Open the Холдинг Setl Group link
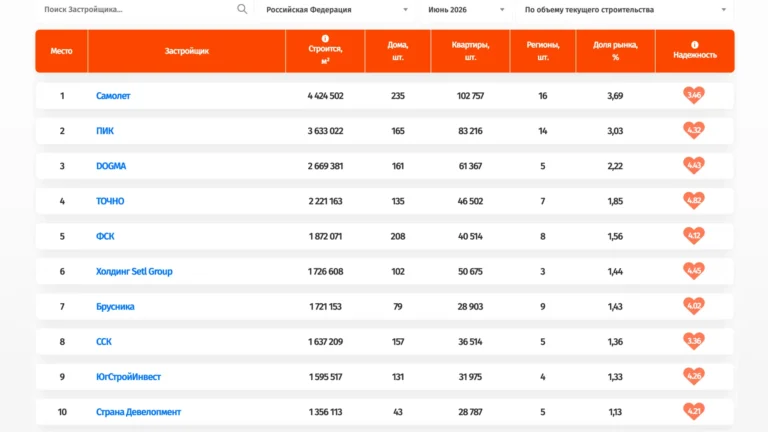The width and height of the screenshot is (768, 432). click(134, 271)
